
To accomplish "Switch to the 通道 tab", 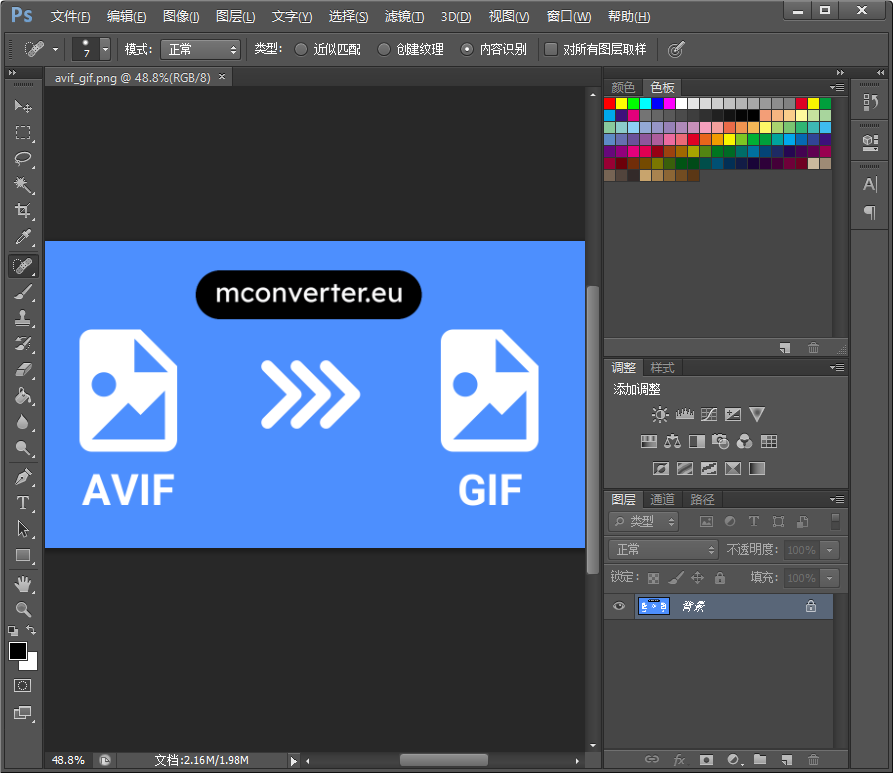I will [662, 499].
